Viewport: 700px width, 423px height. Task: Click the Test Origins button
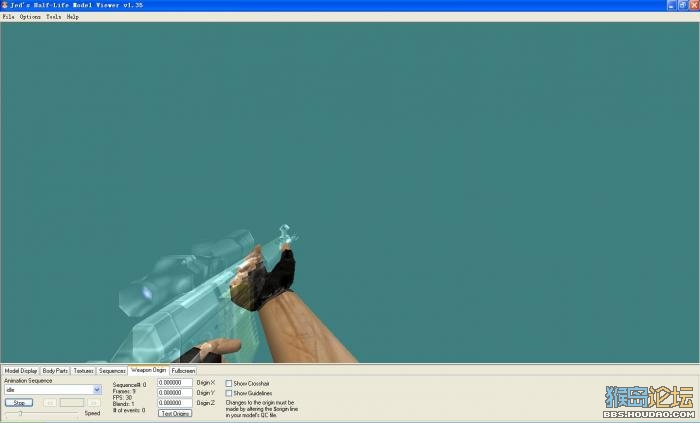pyautogui.click(x=175, y=414)
